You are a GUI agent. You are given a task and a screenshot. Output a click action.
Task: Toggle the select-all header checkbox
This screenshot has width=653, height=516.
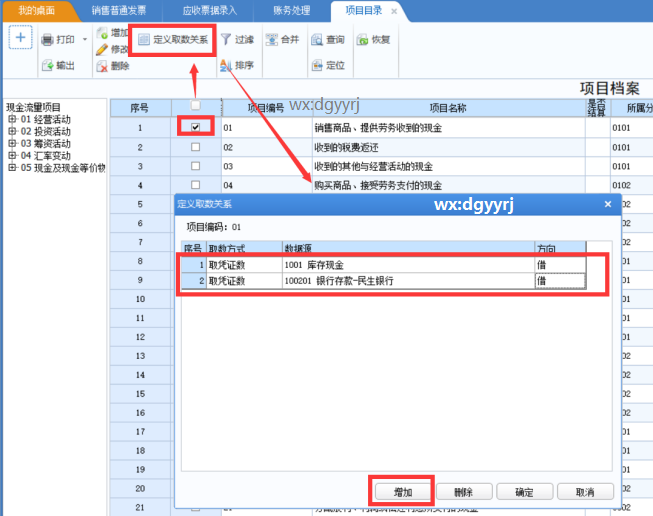click(195, 106)
